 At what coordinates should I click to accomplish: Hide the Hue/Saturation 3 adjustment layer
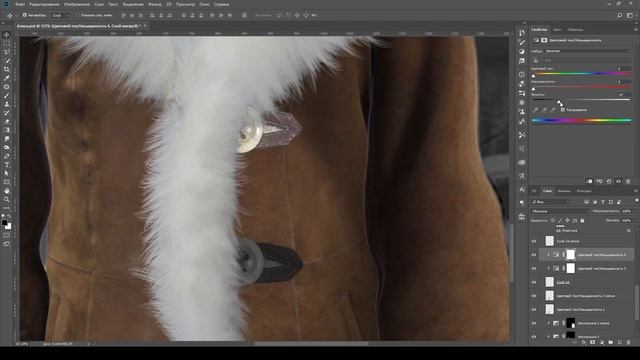pos(534,269)
